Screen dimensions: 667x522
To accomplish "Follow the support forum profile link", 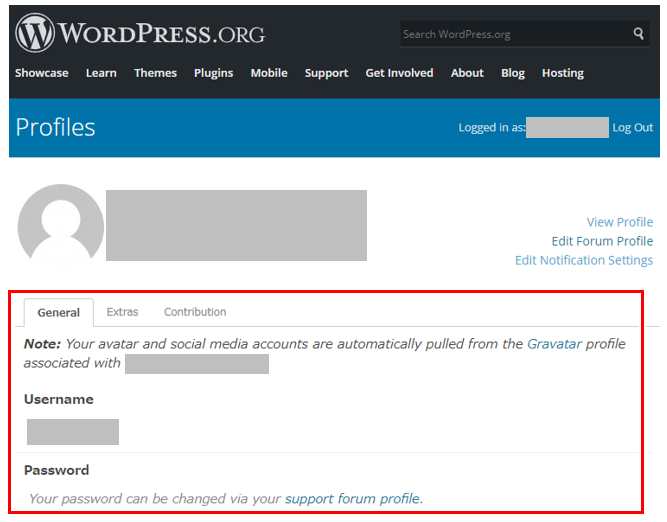I will (353, 499).
